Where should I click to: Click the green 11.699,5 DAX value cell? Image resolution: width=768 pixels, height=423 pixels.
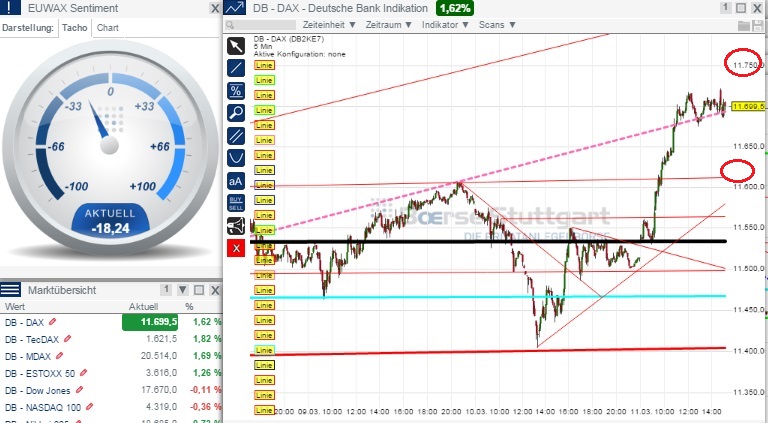tap(150, 322)
